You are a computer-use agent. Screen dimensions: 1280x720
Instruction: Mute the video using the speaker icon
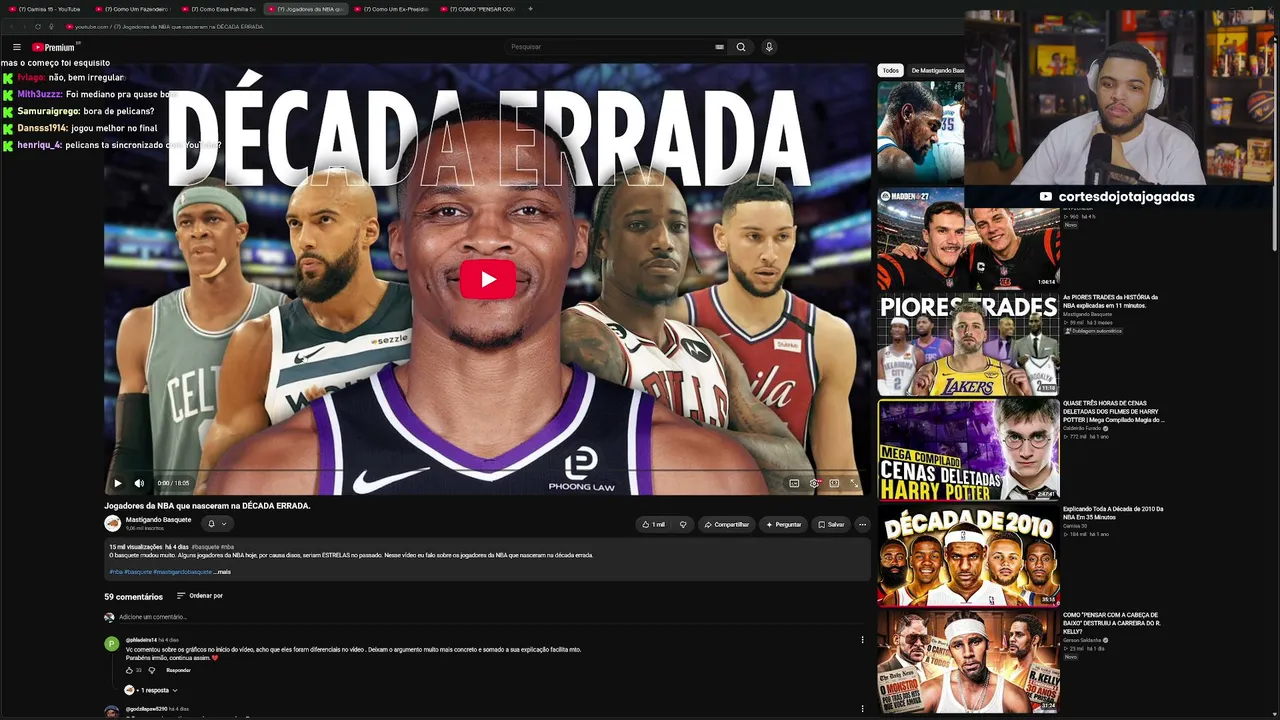[x=139, y=483]
